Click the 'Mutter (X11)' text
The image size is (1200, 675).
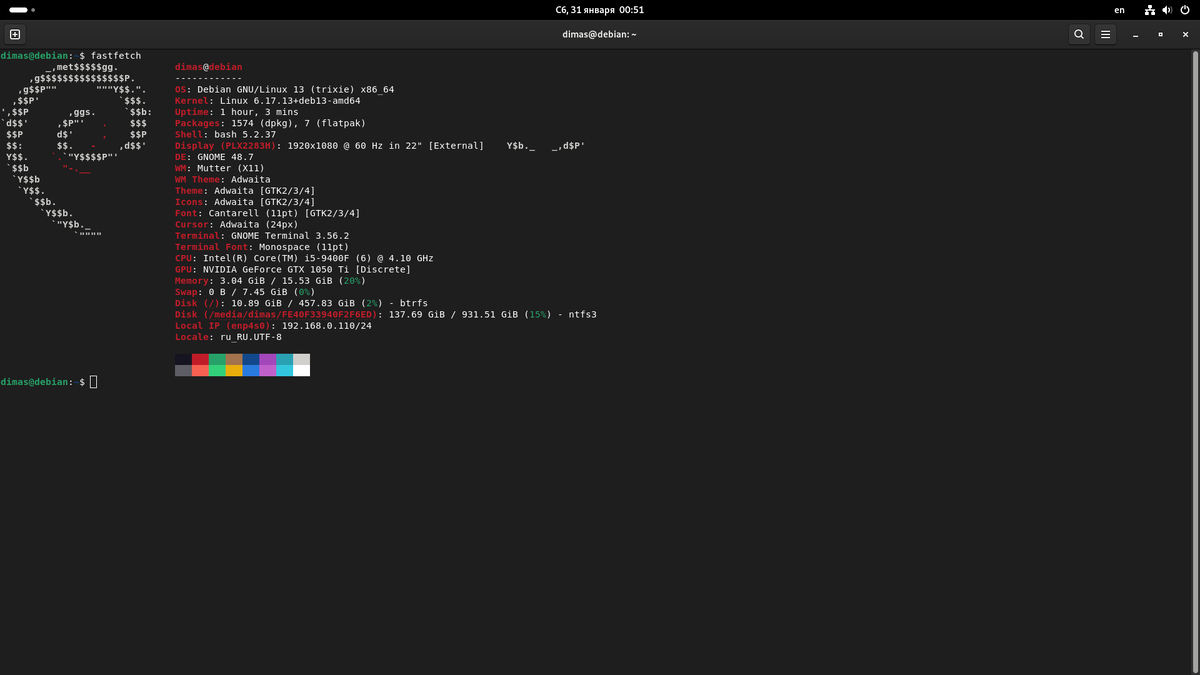pos(231,168)
